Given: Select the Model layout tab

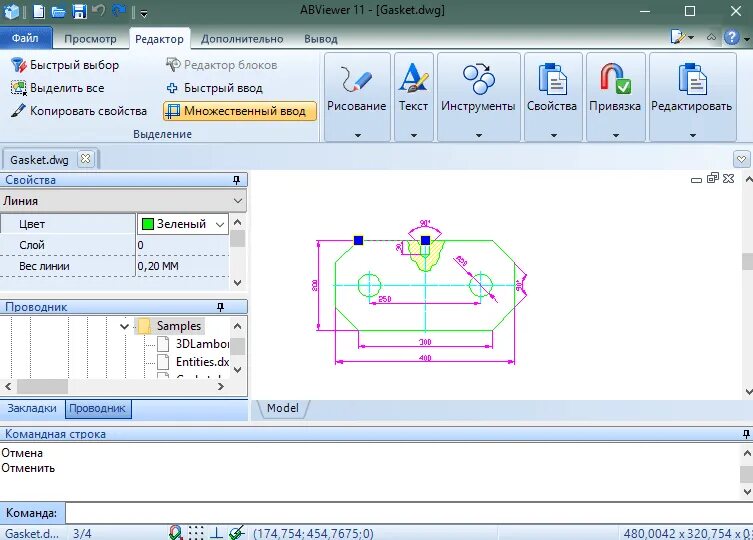Looking at the screenshot, I should (x=282, y=408).
